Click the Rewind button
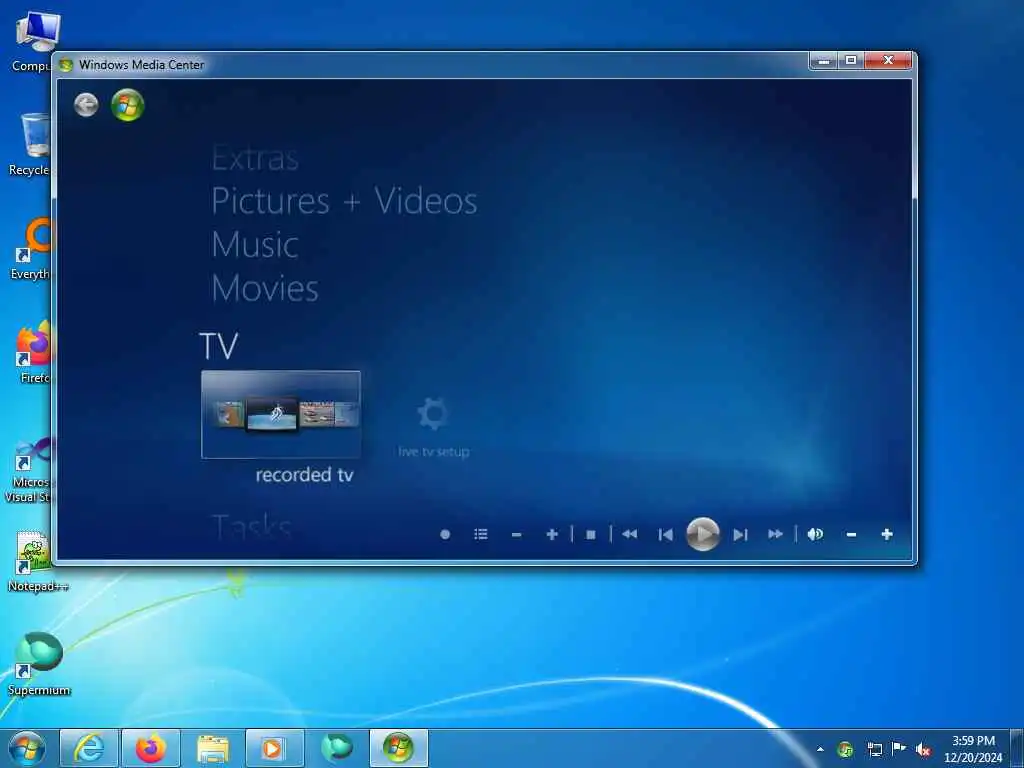Screen dimensions: 1024x768 pos(630,534)
